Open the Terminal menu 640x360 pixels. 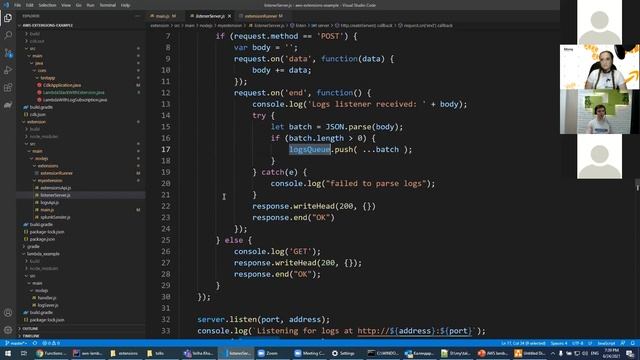click(108, 5)
